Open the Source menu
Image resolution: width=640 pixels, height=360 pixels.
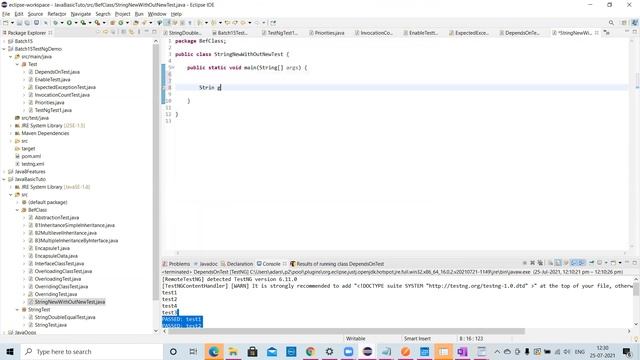point(35,14)
